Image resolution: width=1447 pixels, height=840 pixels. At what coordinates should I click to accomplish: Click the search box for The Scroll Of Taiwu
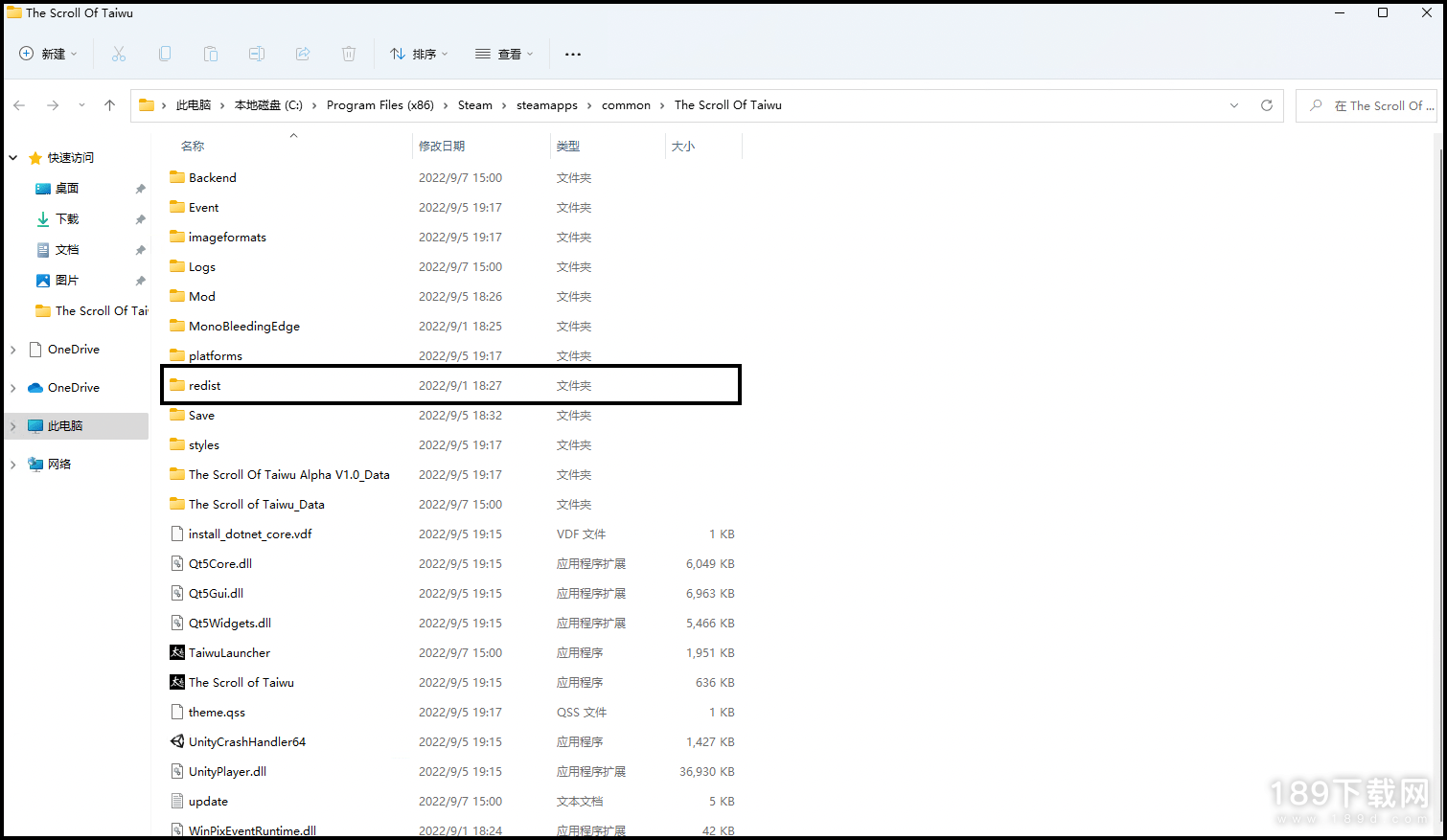click(1367, 105)
